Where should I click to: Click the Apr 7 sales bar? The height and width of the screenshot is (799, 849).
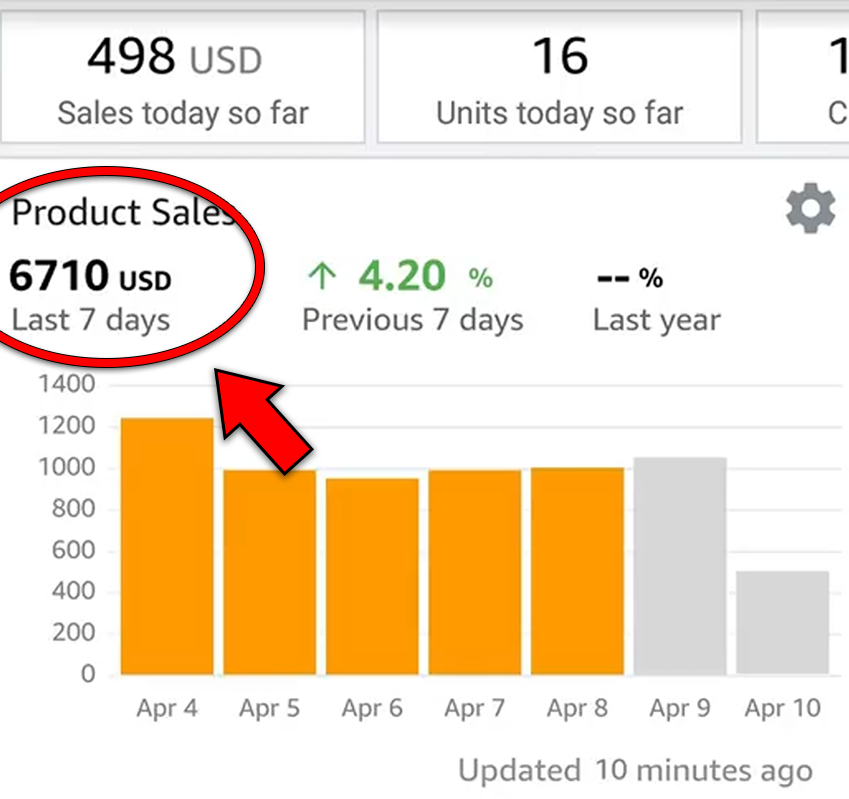click(x=475, y=572)
